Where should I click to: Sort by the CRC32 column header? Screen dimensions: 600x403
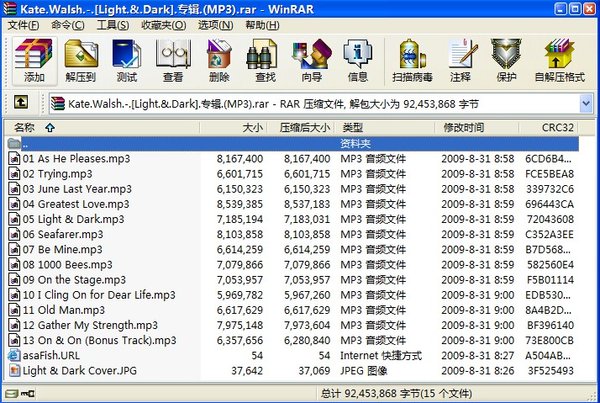548,127
